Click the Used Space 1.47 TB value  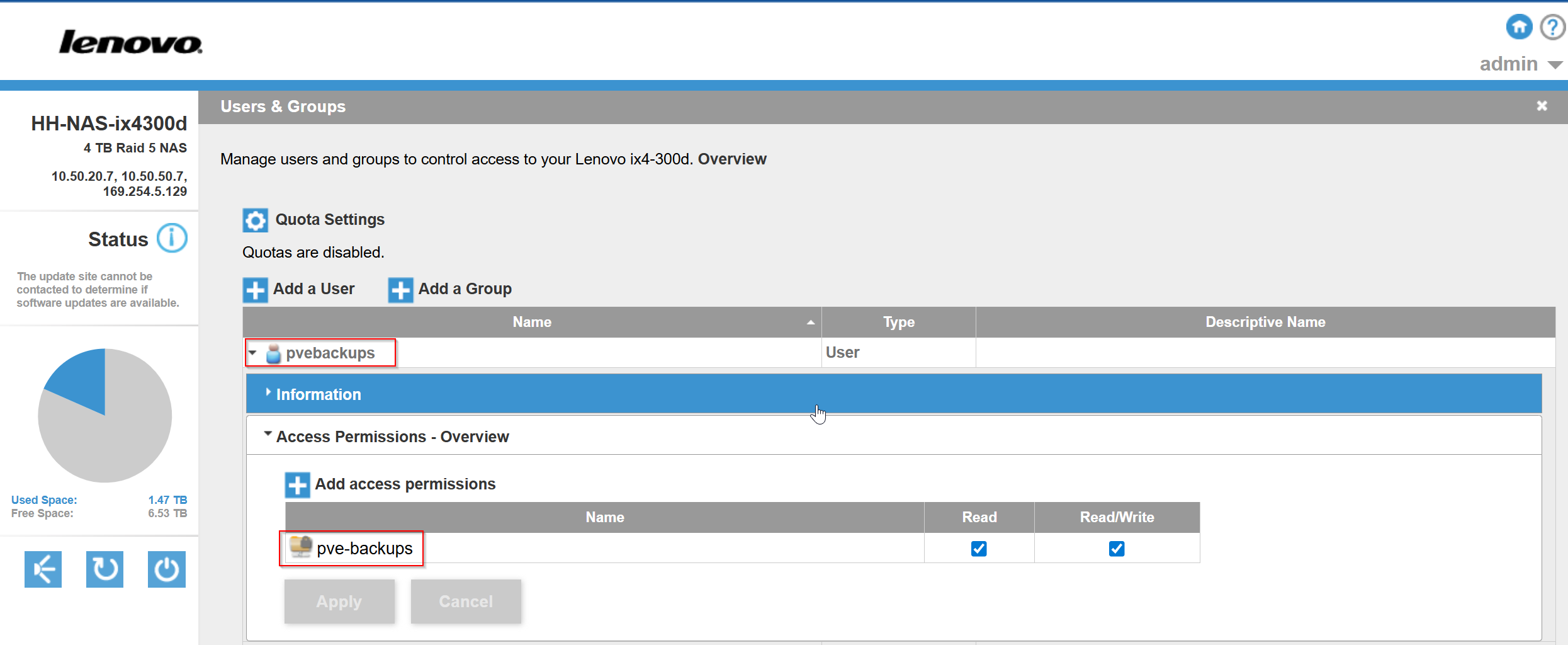pos(167,499)
